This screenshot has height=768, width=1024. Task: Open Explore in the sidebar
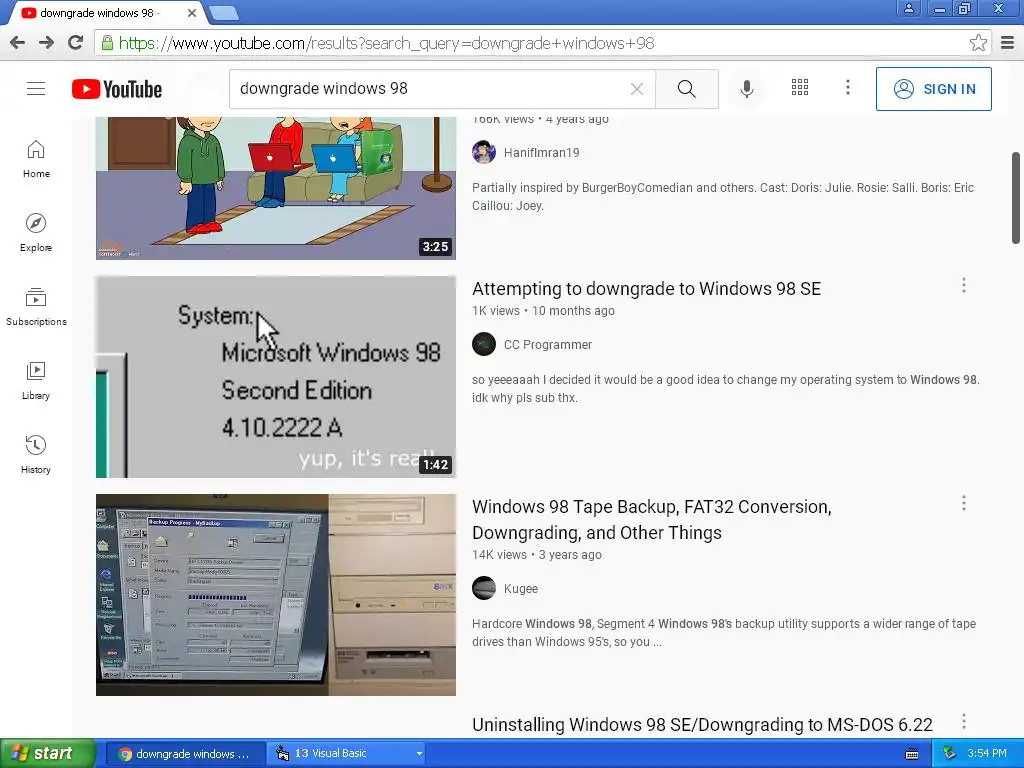[x=36, y=232]
